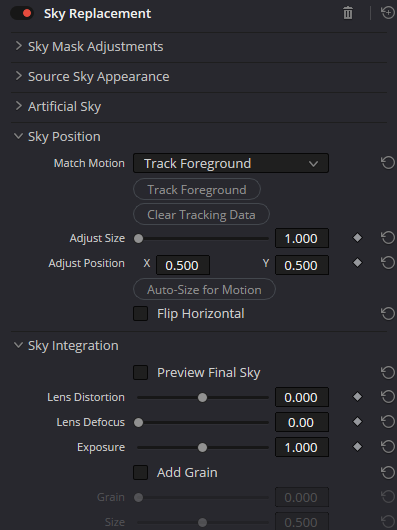Click Auto-Size for Motion button

204,289
